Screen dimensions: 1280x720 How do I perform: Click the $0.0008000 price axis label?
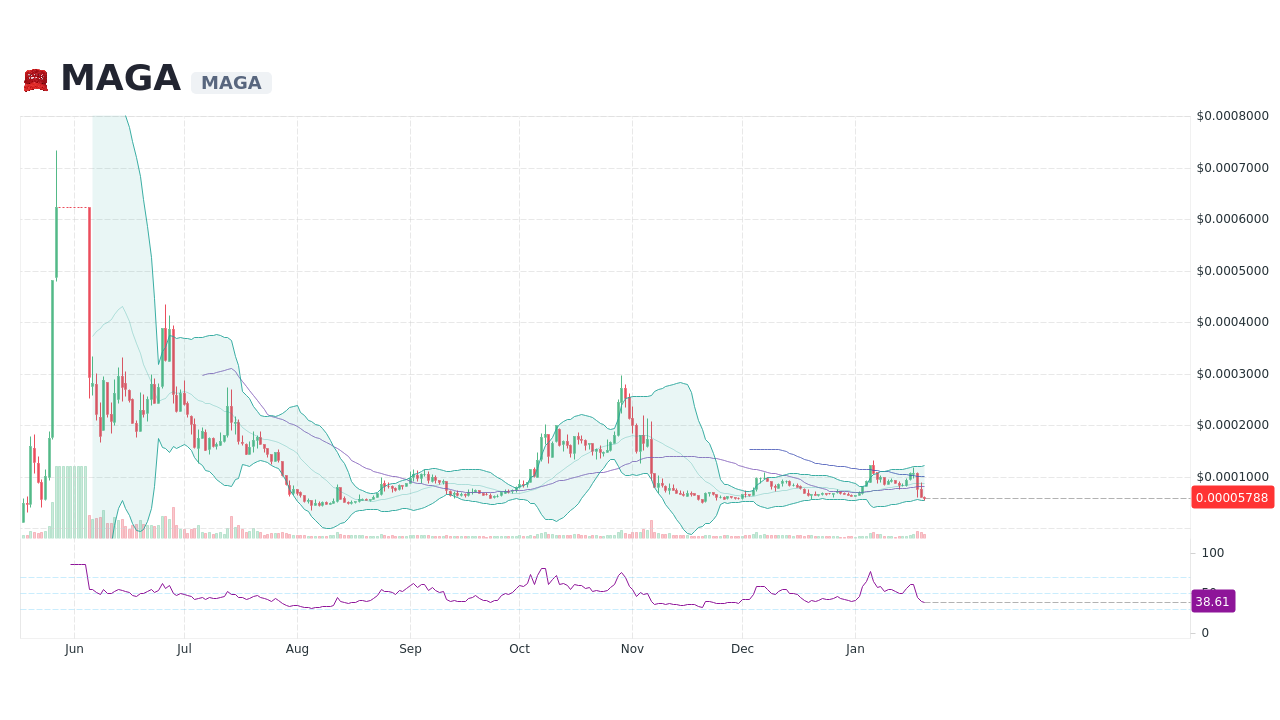tap(1232, 116)
